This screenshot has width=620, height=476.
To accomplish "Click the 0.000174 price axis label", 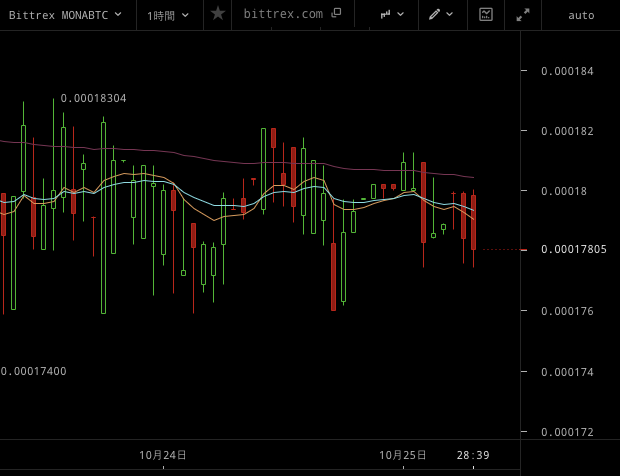I will tap(567, 372).
